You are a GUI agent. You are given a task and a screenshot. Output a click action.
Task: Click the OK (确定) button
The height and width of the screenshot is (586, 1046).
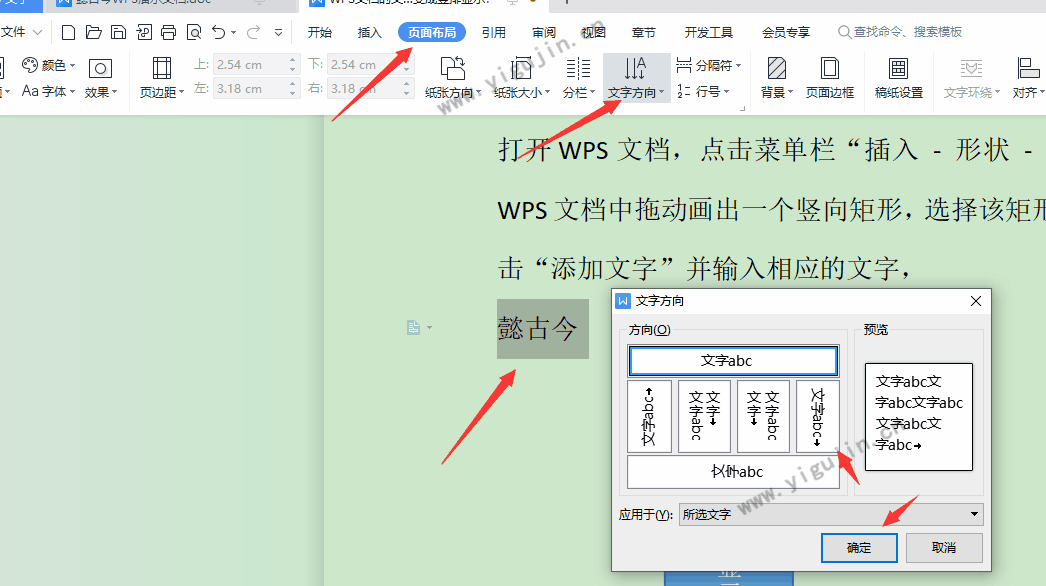tap(859, 548)
